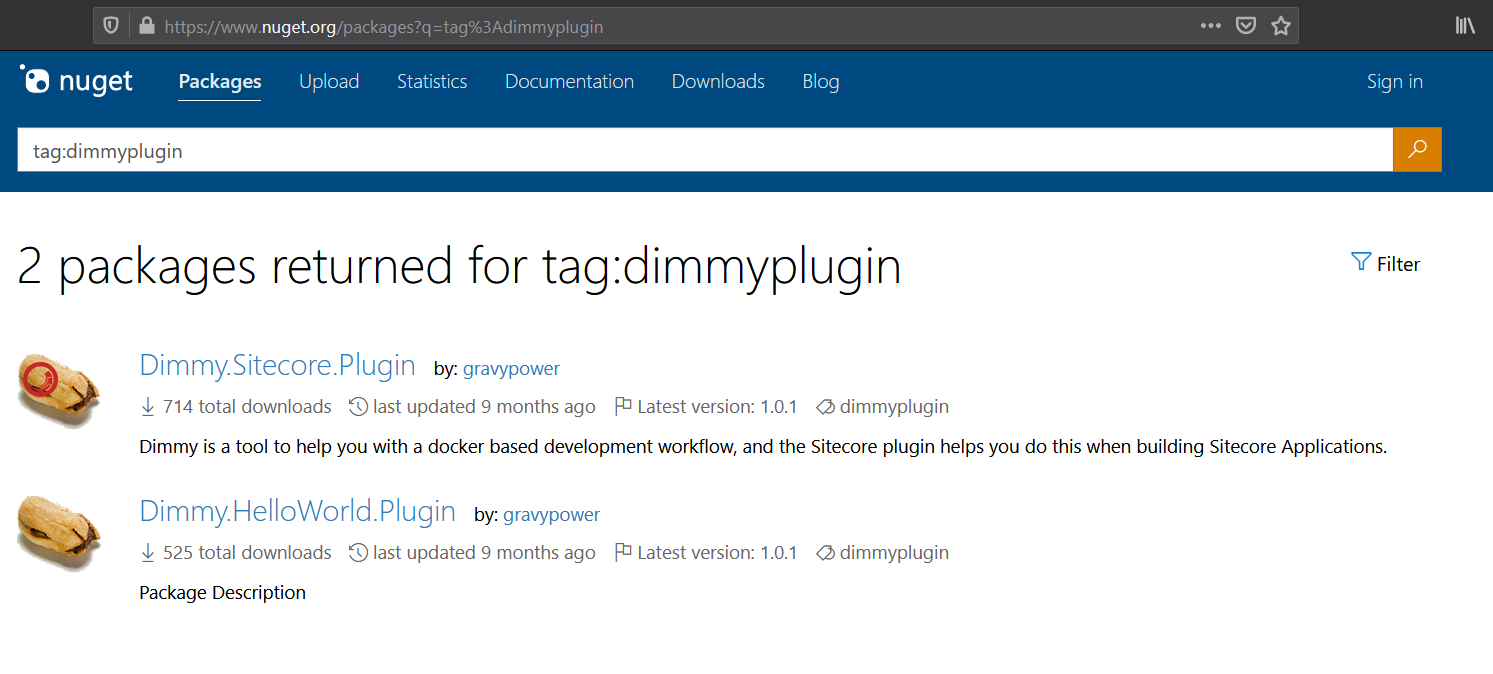The height and width of the screenshot is (674, 1493).
Task: Click dimmyplugin tag on Dimmy.HelloWorld.Plugin
Action: pyautogui.click(x=894, y=553)
